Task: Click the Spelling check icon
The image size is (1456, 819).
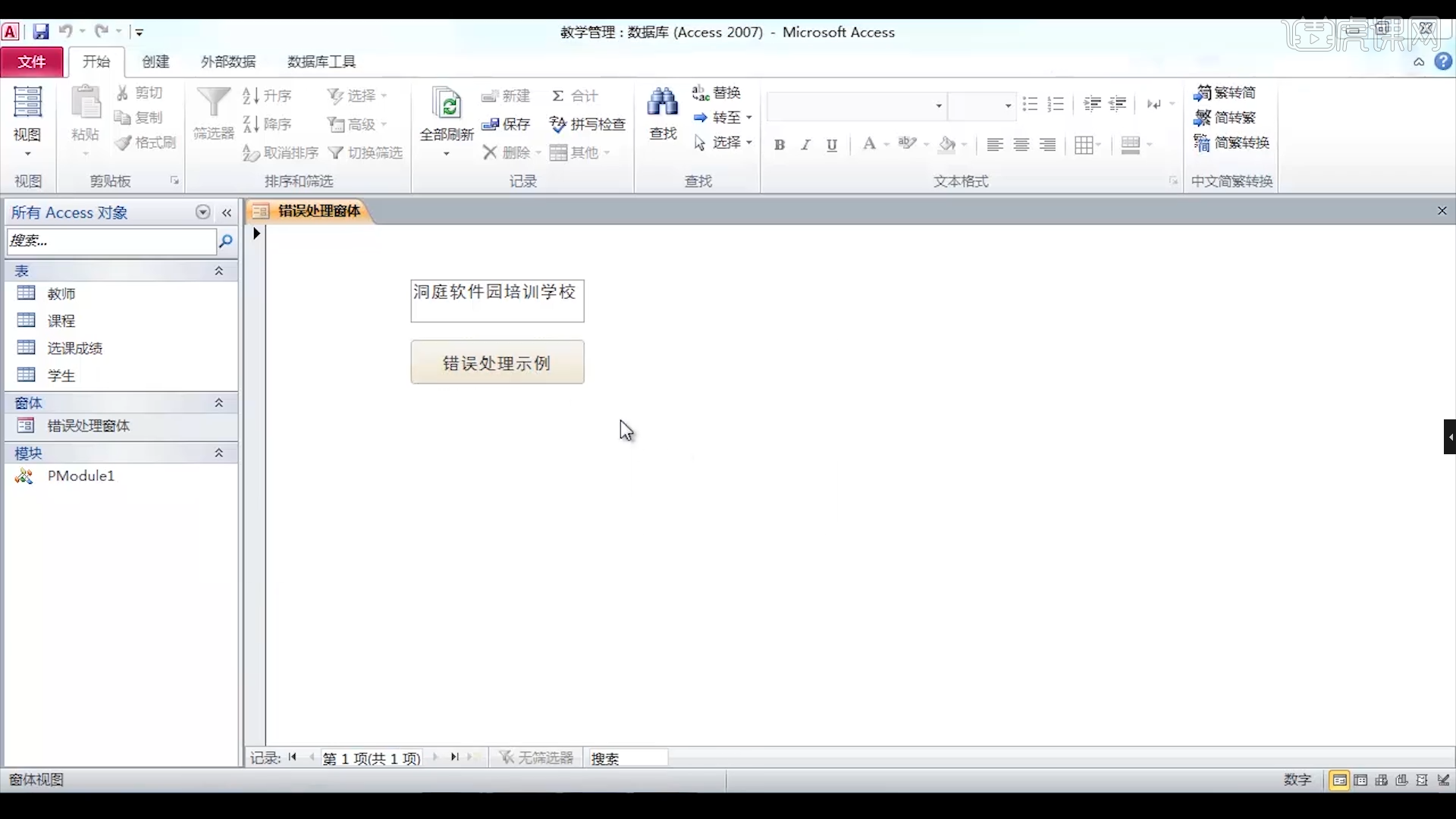Action: (558, 124)
